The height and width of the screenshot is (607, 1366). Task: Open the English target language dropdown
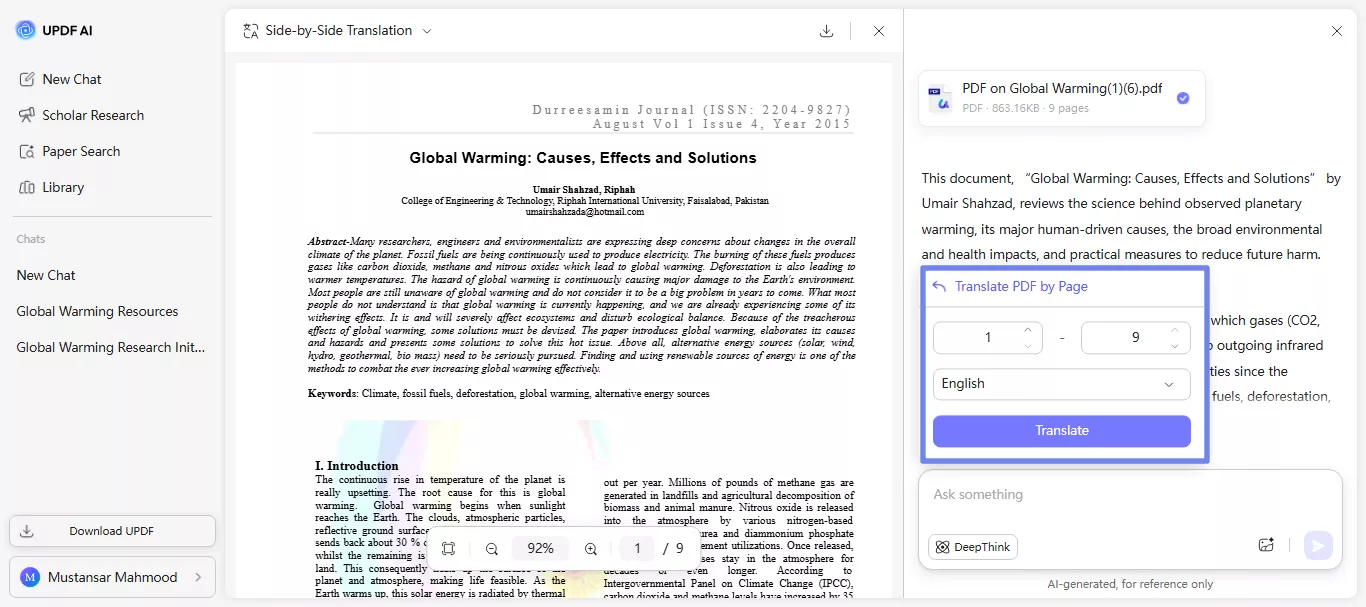click(x=1061, y=384)
